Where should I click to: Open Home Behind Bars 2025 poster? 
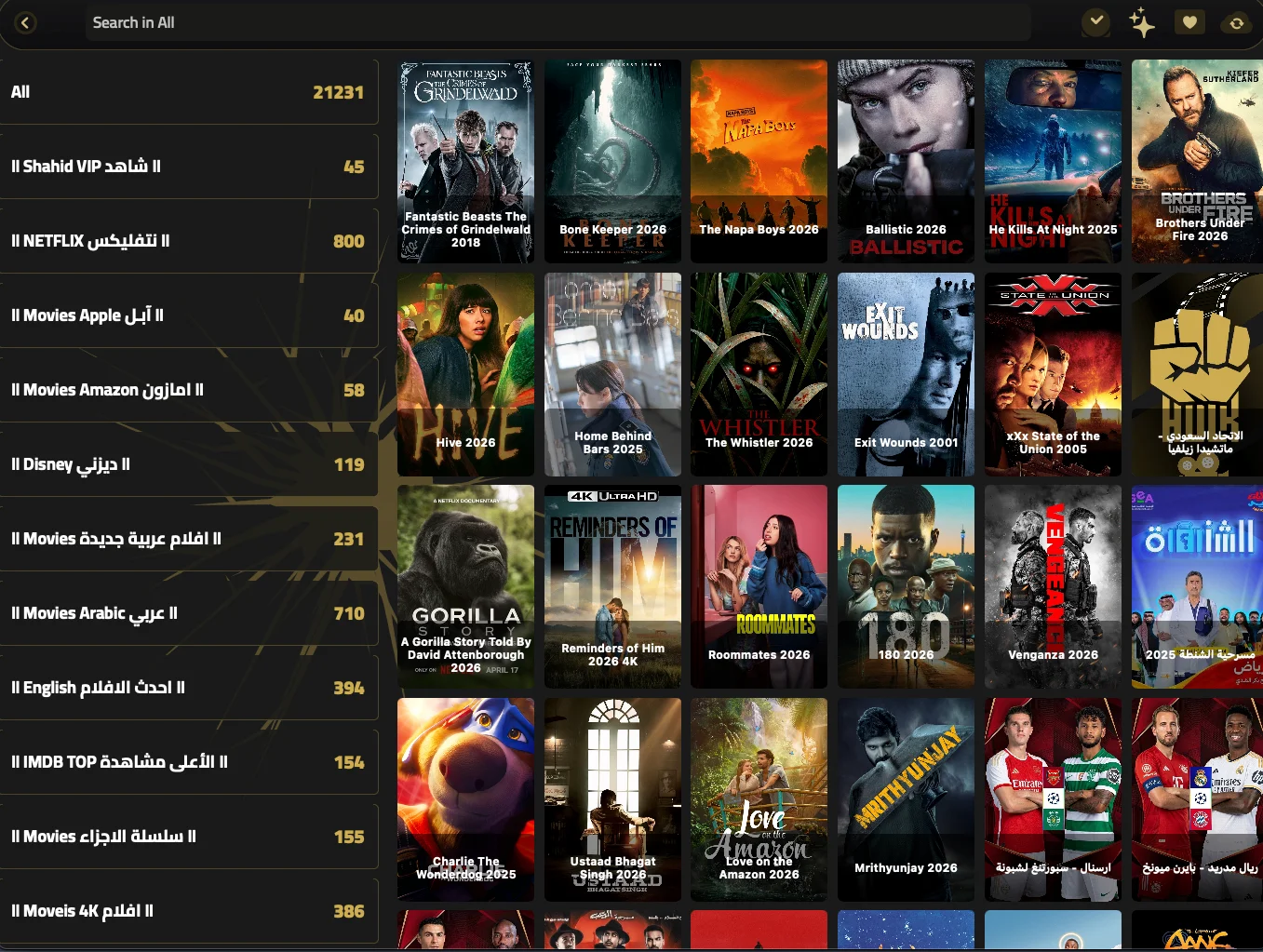tap(612, 374)
